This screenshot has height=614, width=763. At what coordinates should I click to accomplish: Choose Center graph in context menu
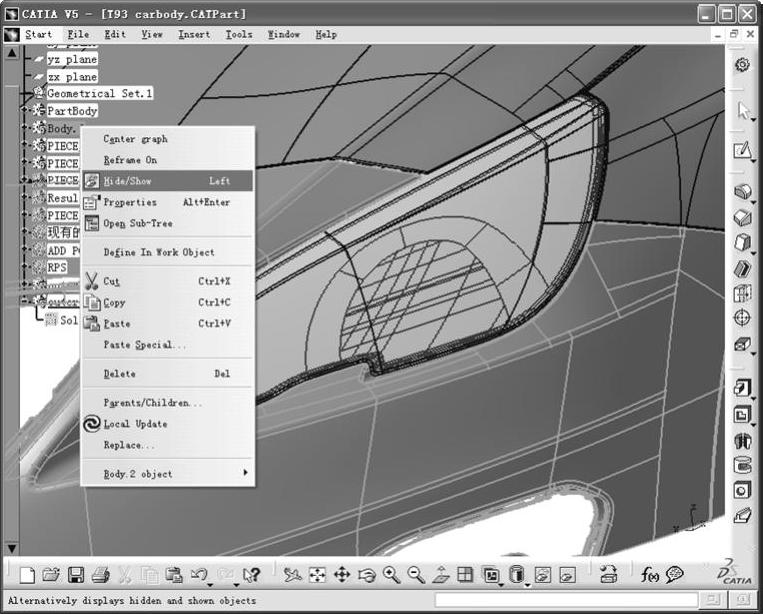pyautogui.click(x=168, y=139)
